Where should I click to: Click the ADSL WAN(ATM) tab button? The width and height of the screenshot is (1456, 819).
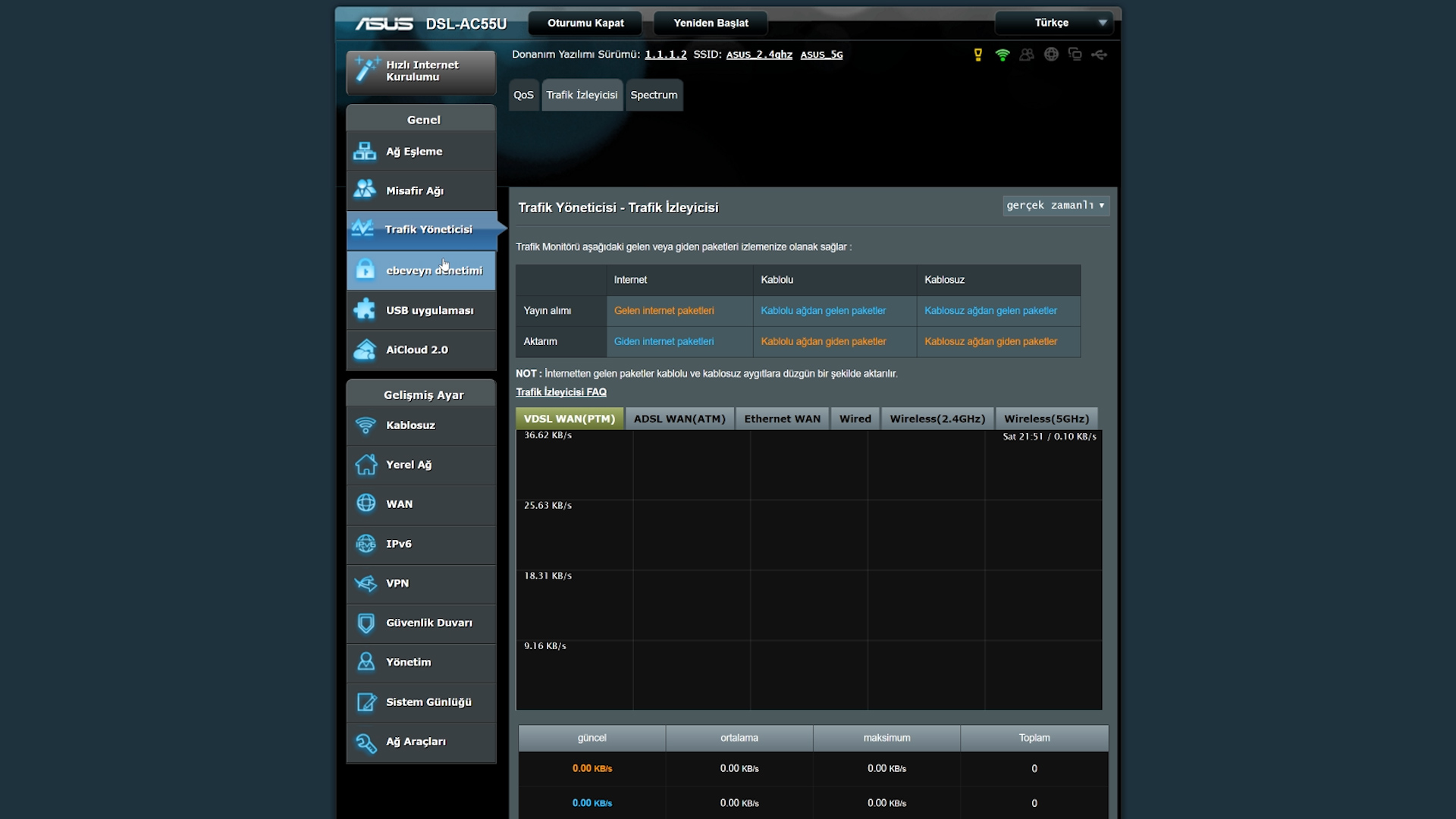point(680,418)
